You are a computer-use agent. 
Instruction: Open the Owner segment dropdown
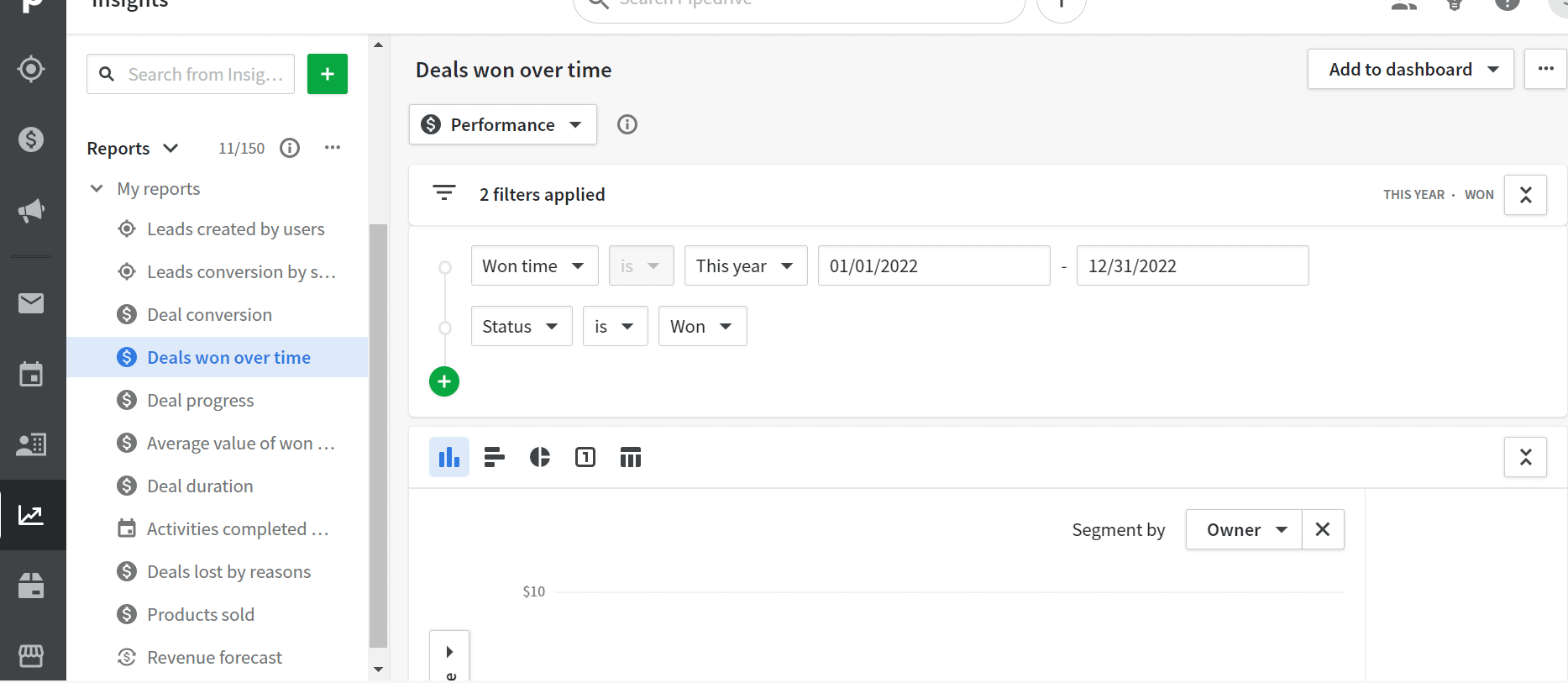pos(1244,529)
